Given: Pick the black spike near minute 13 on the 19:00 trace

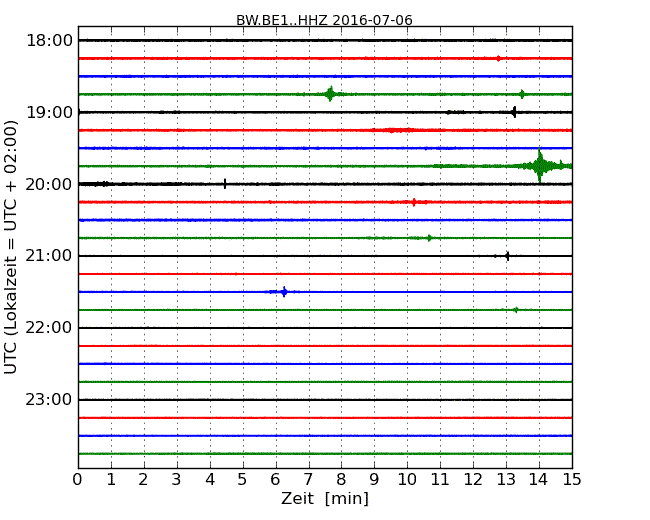Looking at the screenshot, I should tap(514, 112).
